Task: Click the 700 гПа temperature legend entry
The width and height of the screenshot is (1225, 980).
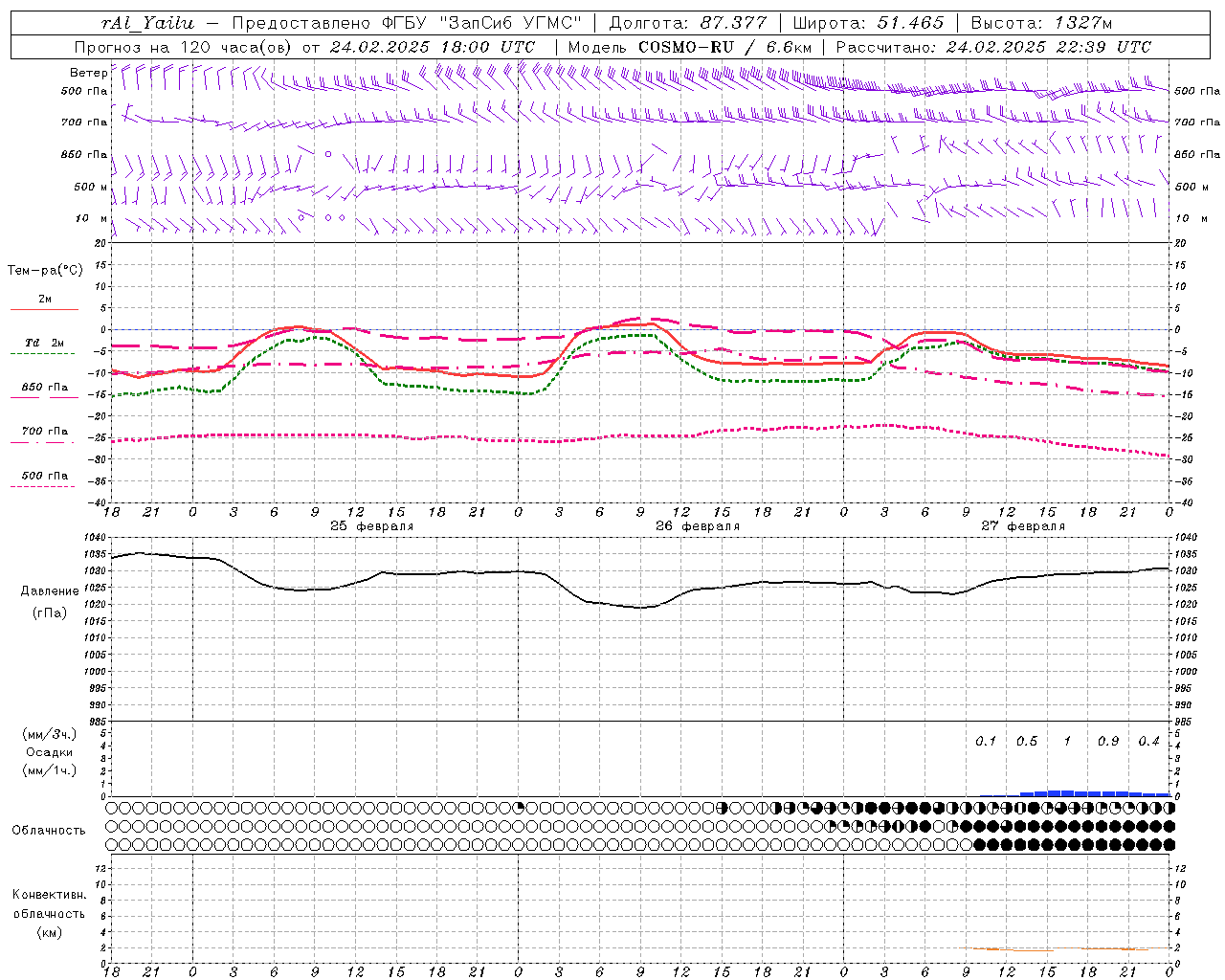Action: click(44, 432)
